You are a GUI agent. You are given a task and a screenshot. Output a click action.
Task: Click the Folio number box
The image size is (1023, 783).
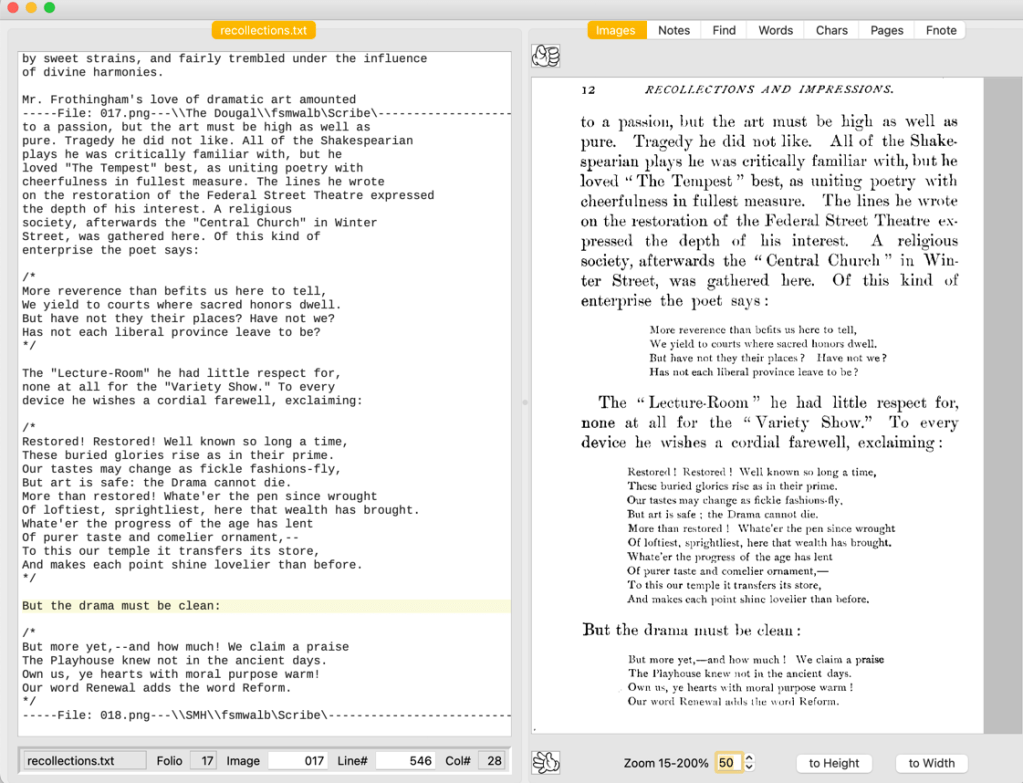point(203,761)
